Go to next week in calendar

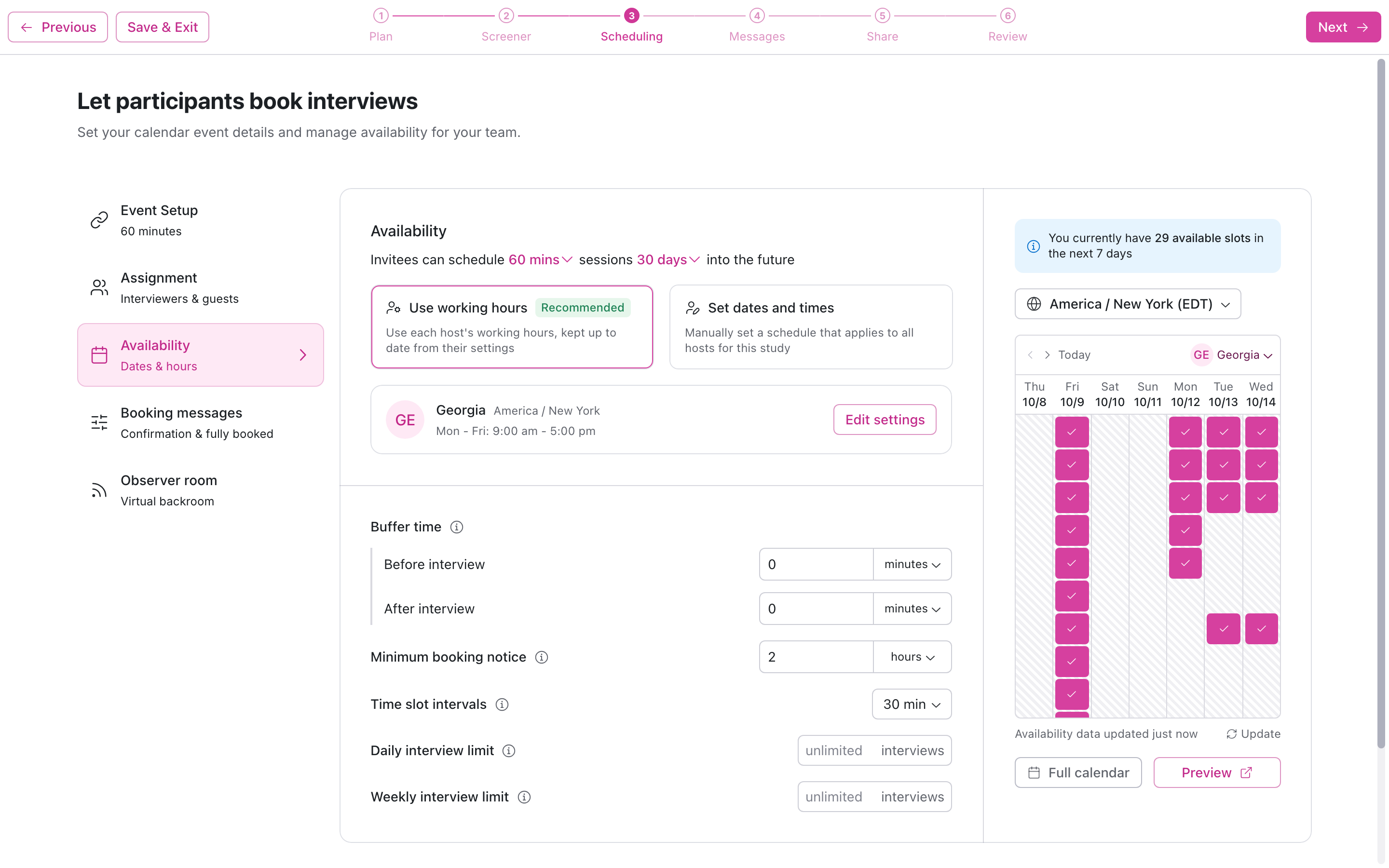tap(1048, 355)
